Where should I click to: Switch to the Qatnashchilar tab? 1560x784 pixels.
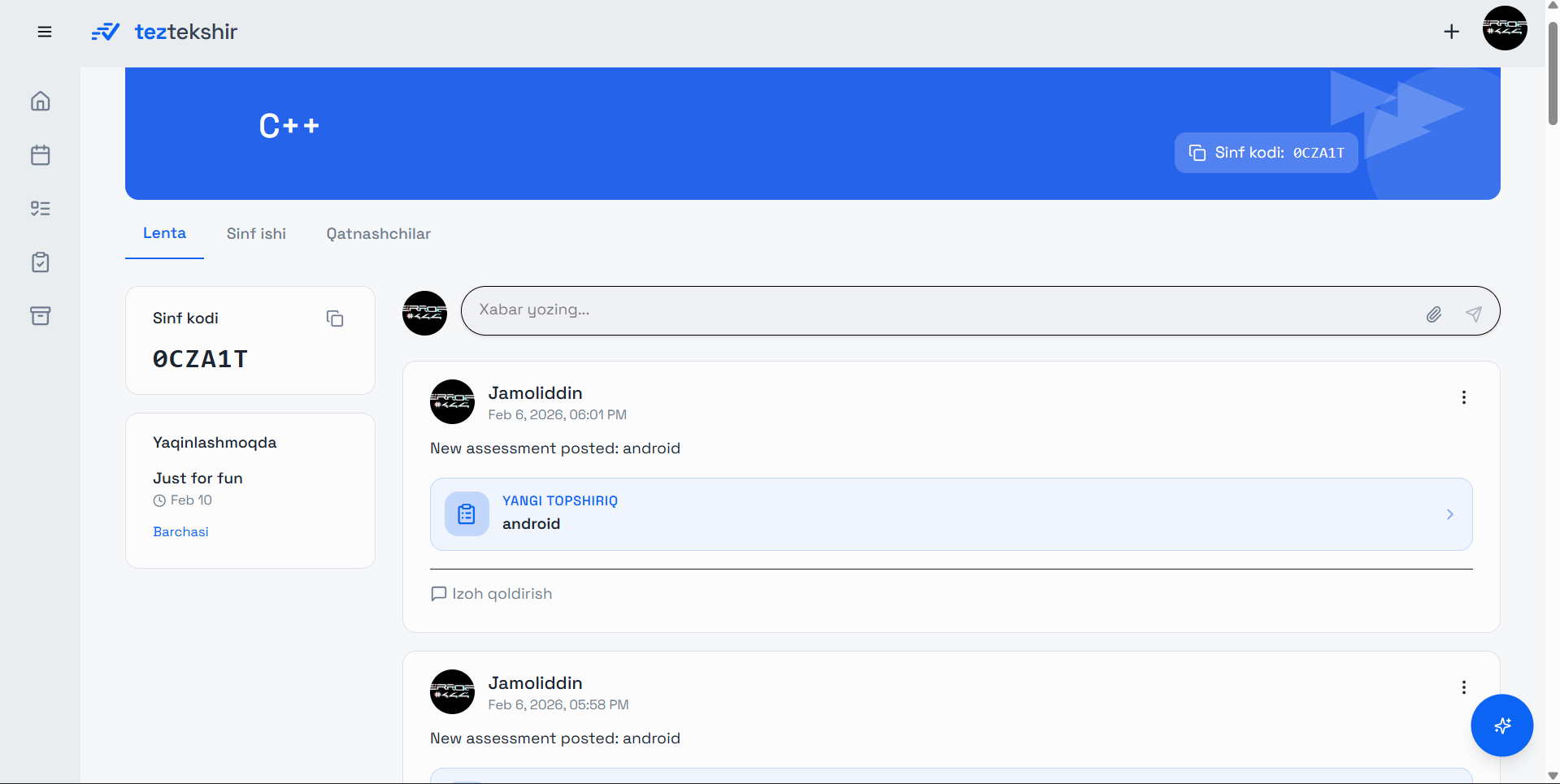(378, 234)
